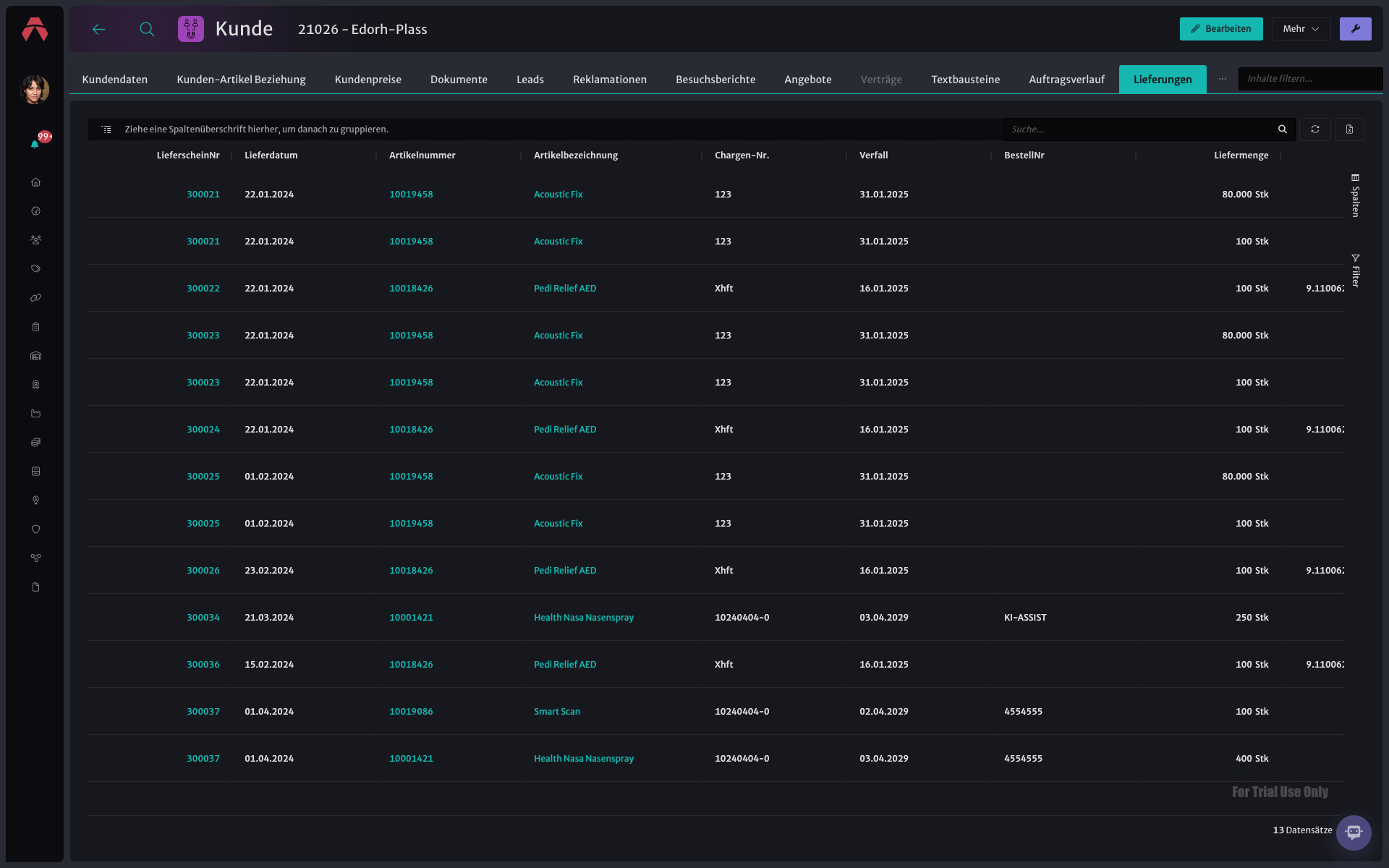Open the notifications bell with 99+ badge

tap(35, 144)
